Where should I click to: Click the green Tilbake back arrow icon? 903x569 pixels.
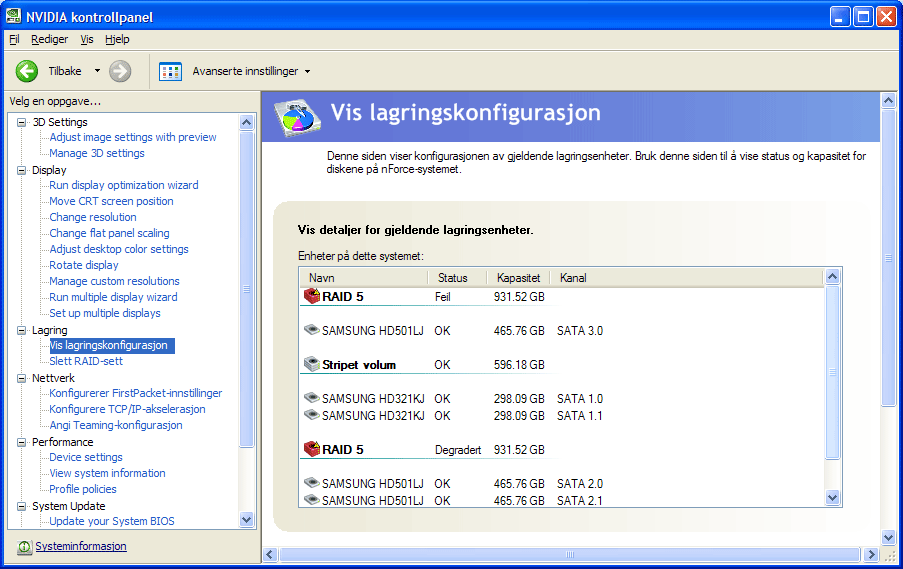pos(26,71)
